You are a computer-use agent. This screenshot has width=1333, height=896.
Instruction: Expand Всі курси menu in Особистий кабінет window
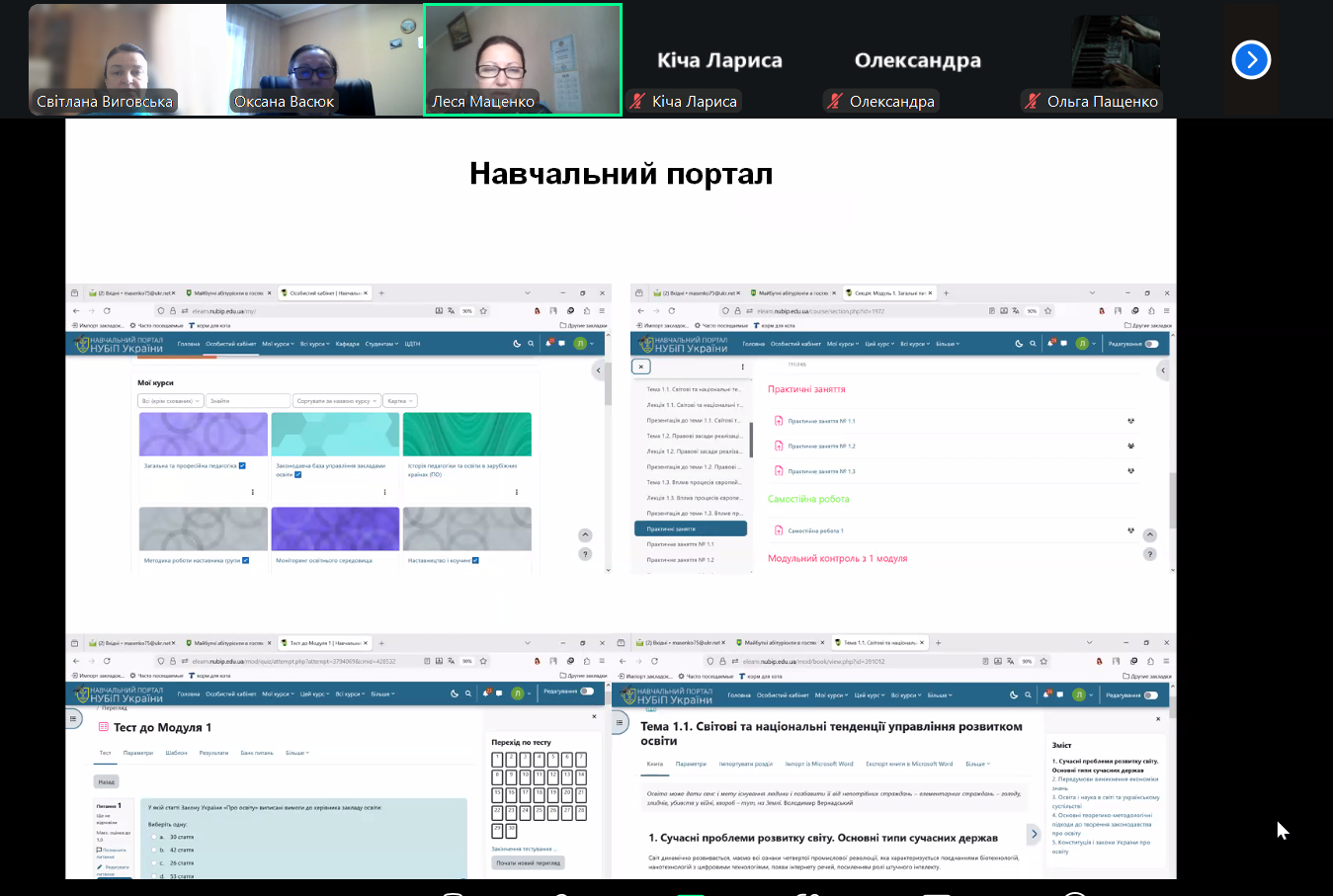pyautogui.click(x=314, y=344)
